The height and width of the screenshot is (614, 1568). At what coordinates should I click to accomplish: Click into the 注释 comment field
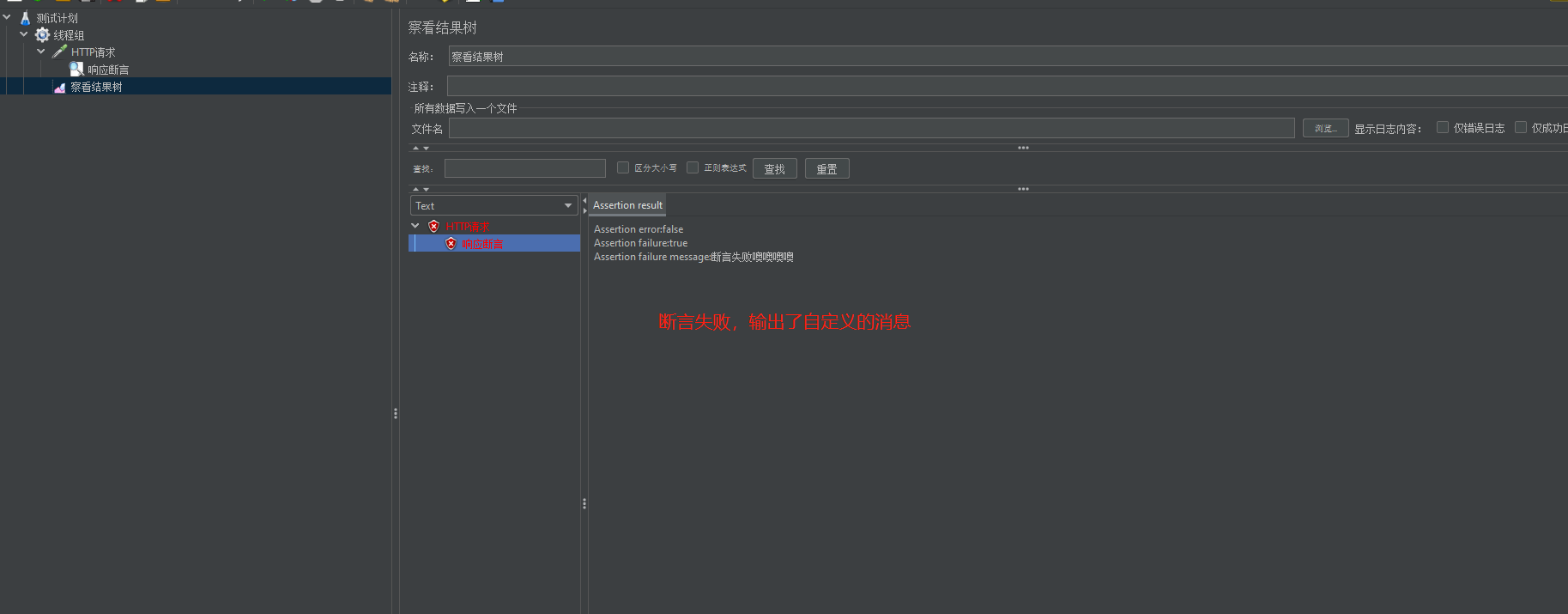coord(1008,86)
